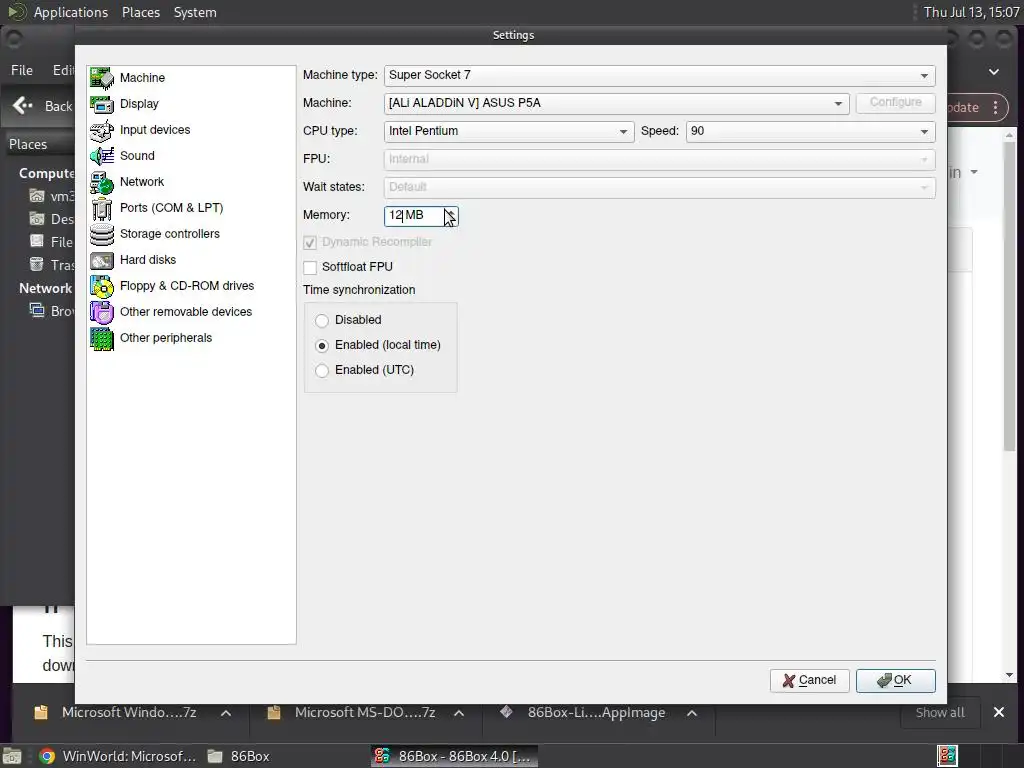Image resolution: width=1024 pixels, height=768 pixels.
Task: Select Network heading in Places sidebar
Action: tap(45, 289)
